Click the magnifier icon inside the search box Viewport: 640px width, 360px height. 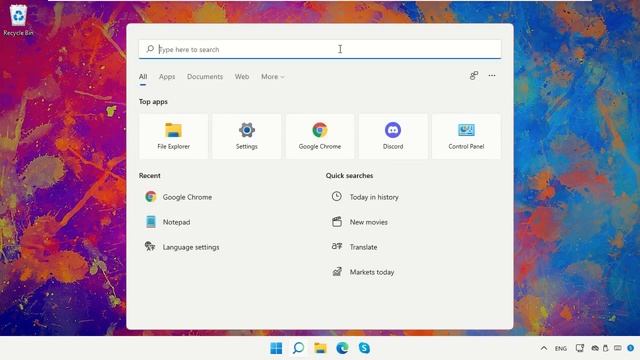click(150, 49)
